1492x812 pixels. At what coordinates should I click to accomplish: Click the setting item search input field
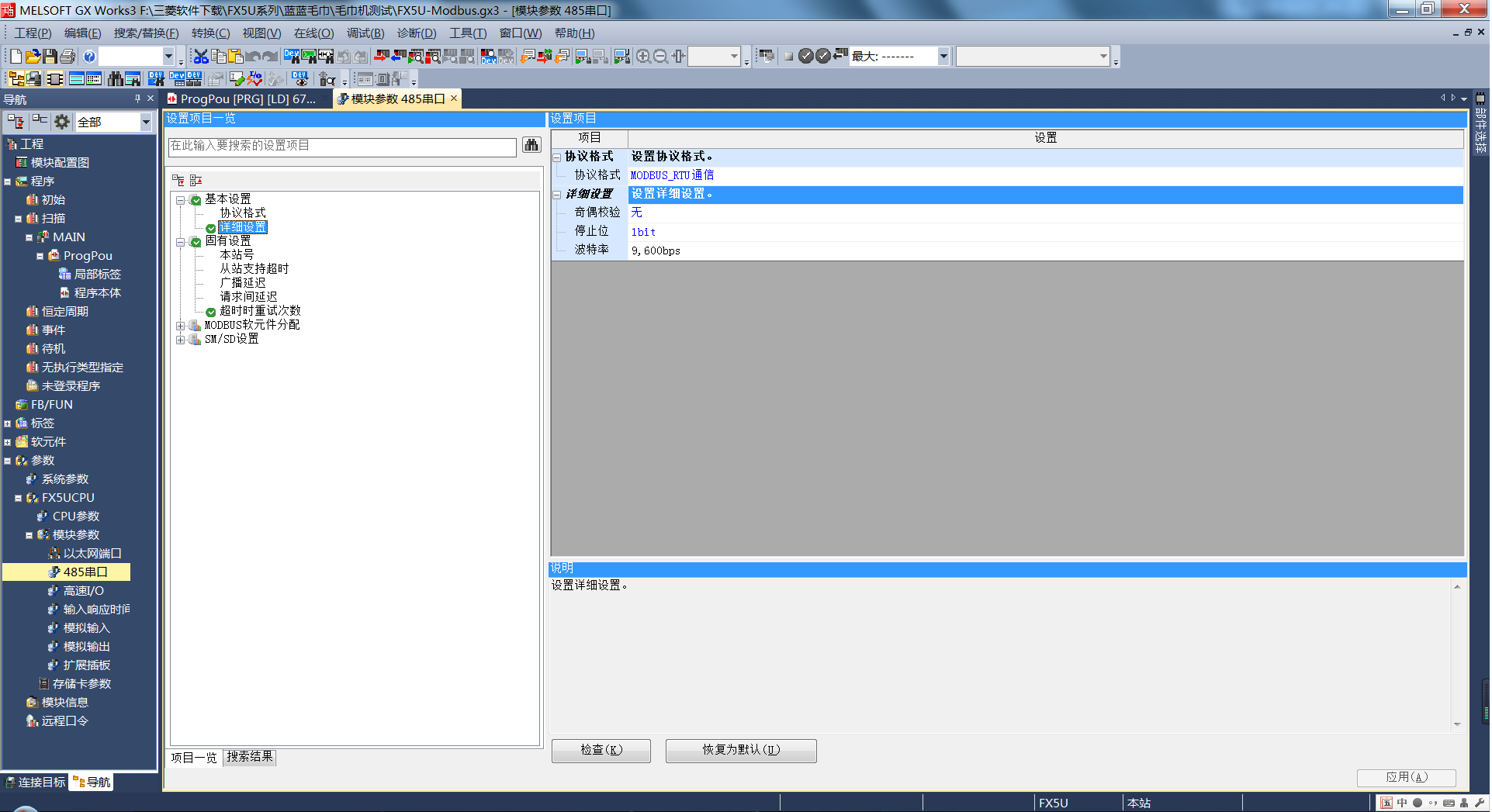click(x=342, y=146)
